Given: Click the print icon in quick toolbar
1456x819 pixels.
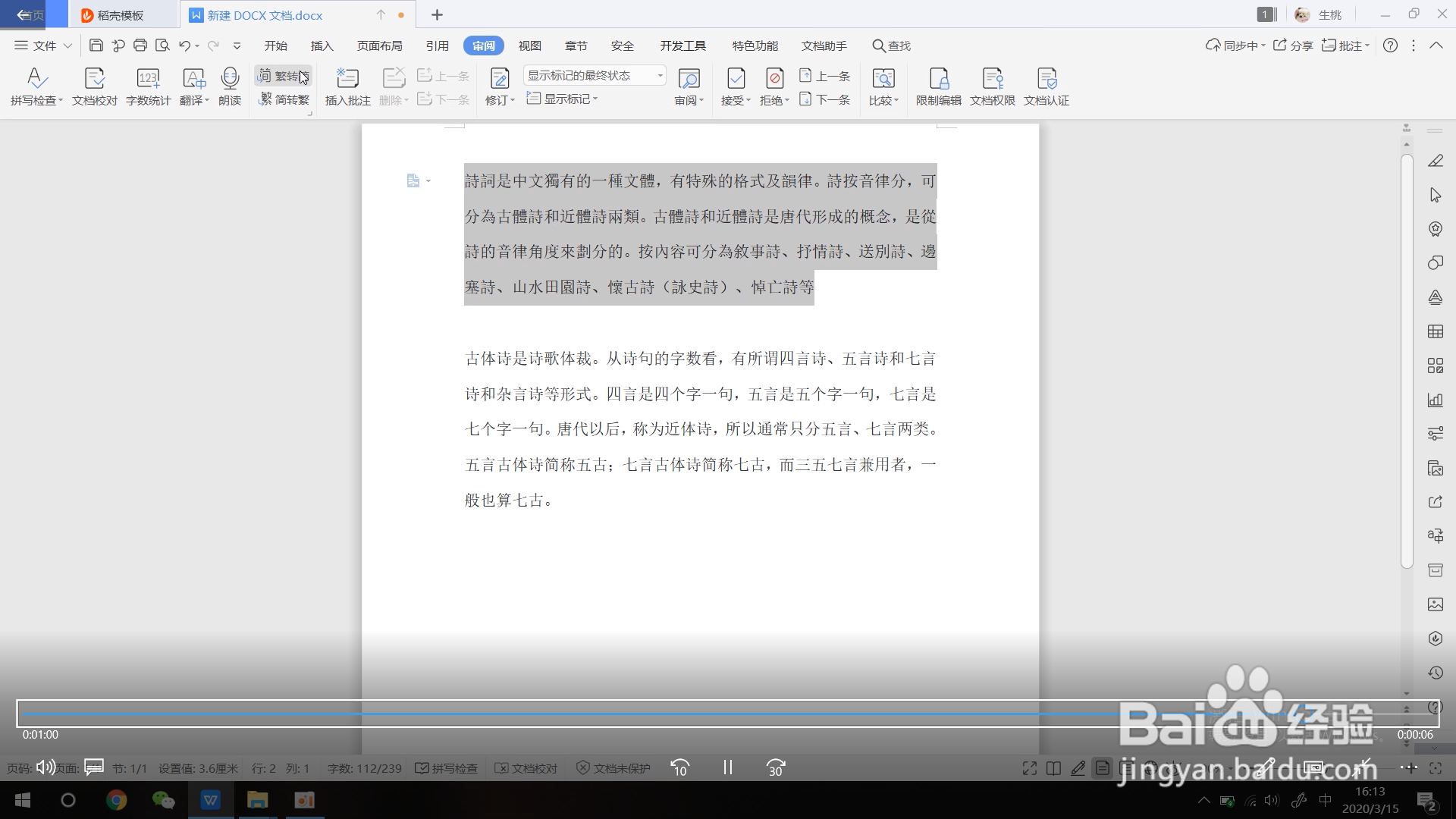Looking at the screenshot, I should pos(140,45).
